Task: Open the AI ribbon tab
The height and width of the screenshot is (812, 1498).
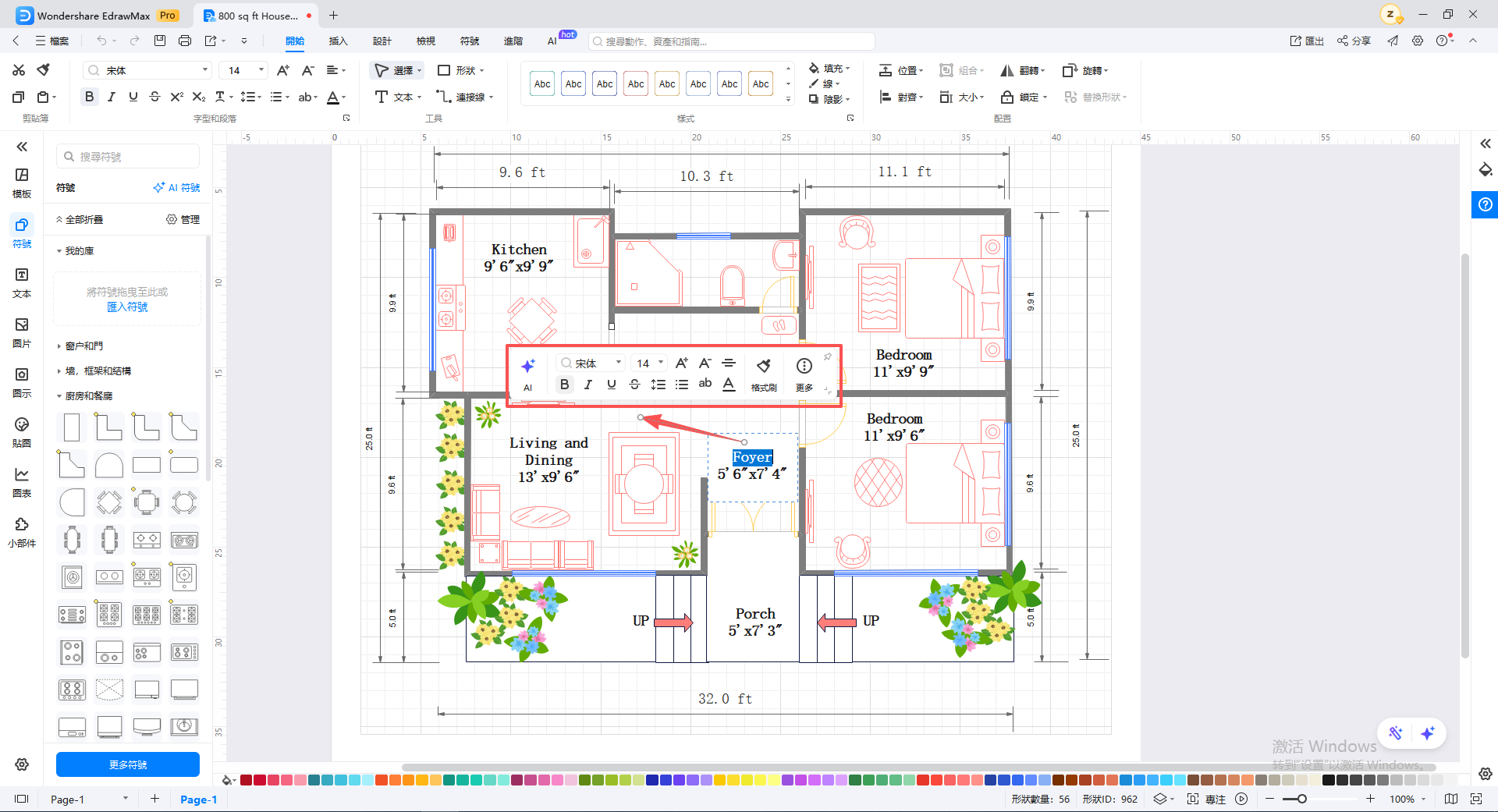Action: click(x=552, y=41)
